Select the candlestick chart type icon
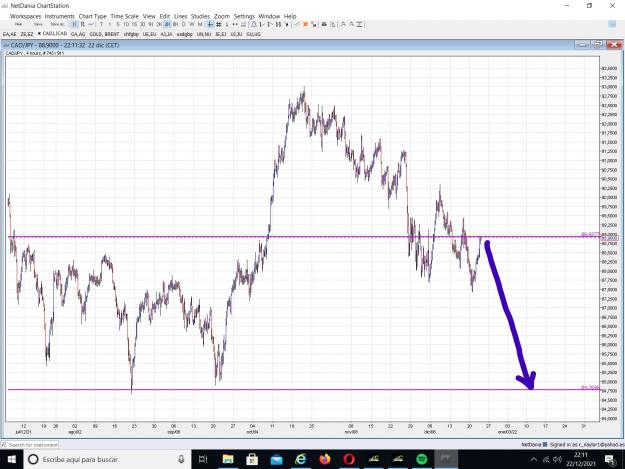Image resolution: width=625 pixels, height=469 pixels. click(83, 24)
